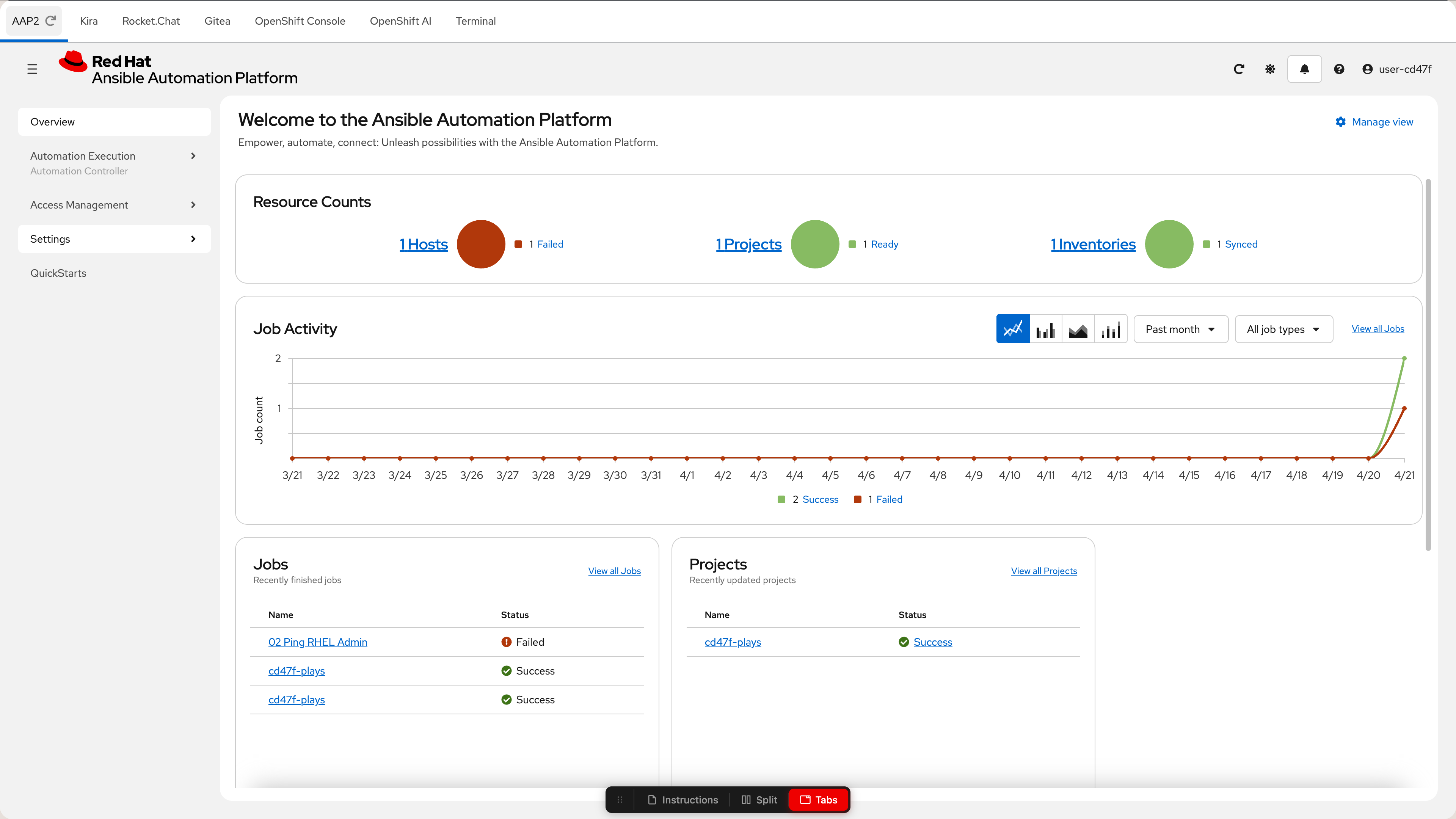
Task: Switch to stacked bar chart view
Action: click(1111, 329)
